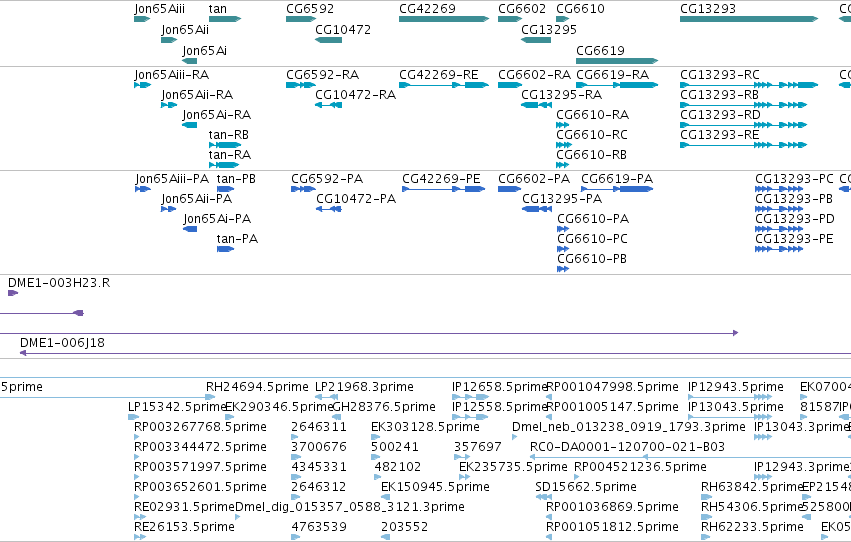Screen dimensions: 851x542
Task: Click the tan gene label
Action: [x=218, y=9]
